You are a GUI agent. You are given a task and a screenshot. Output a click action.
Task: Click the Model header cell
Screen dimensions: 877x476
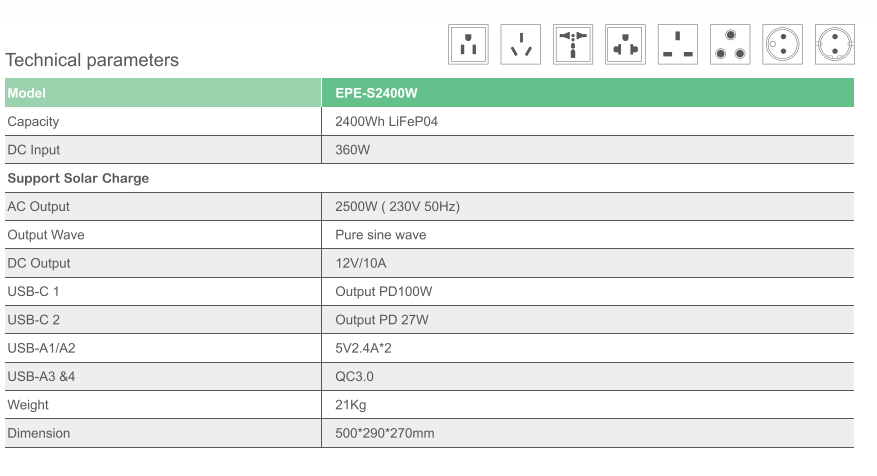coord(163,93)
